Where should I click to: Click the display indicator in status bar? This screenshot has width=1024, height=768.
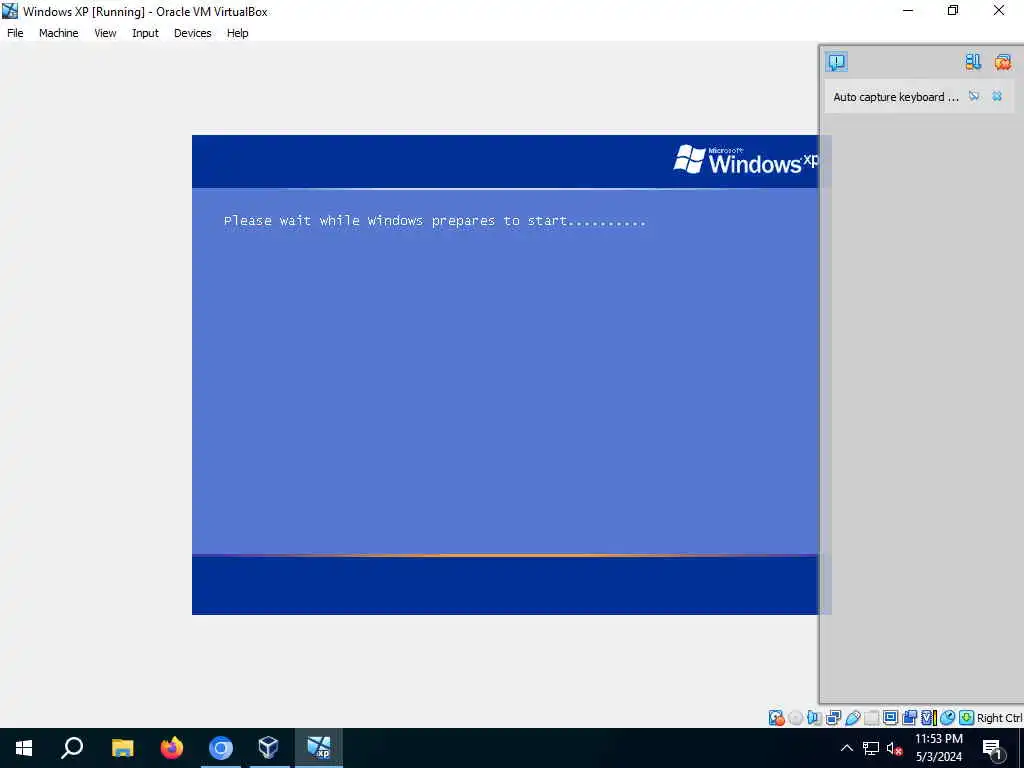click(x=890, y=718)
